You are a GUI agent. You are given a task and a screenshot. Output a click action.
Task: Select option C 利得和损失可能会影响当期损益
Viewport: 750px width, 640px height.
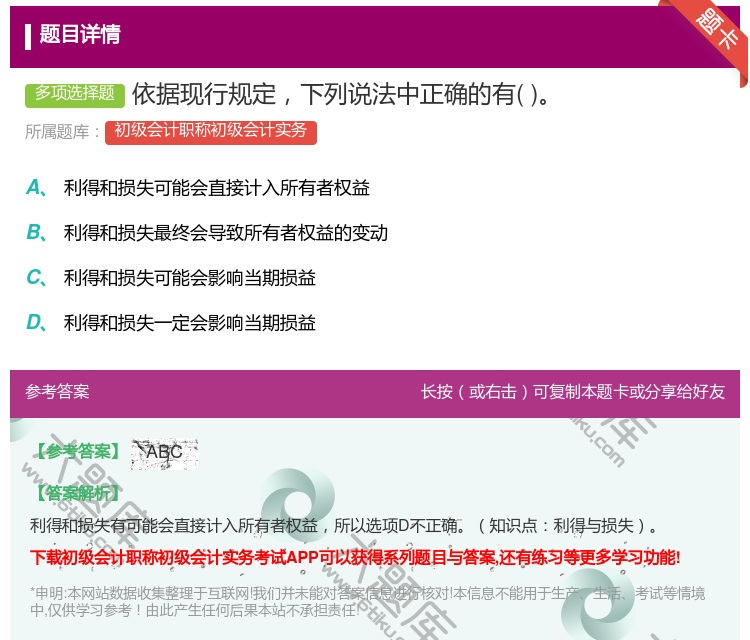pos(189,278)
